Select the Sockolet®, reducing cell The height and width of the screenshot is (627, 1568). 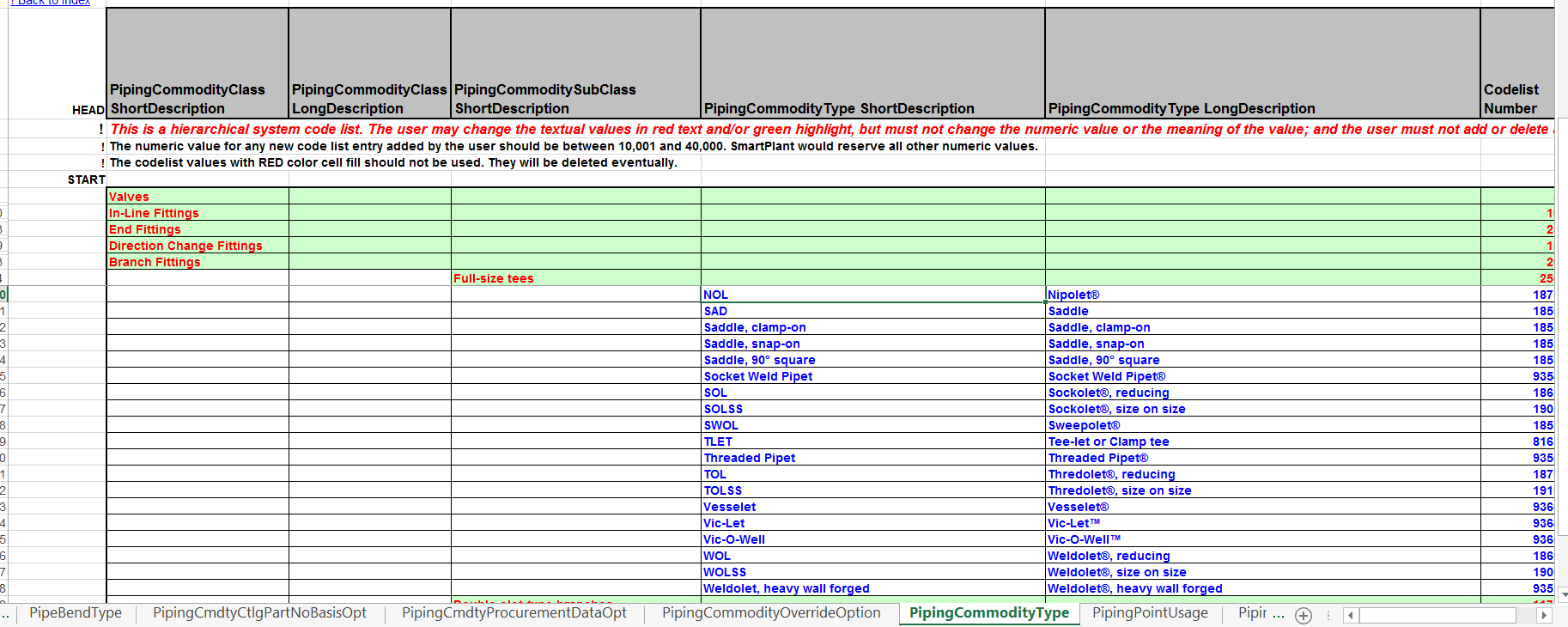[x=1263, y=393]
